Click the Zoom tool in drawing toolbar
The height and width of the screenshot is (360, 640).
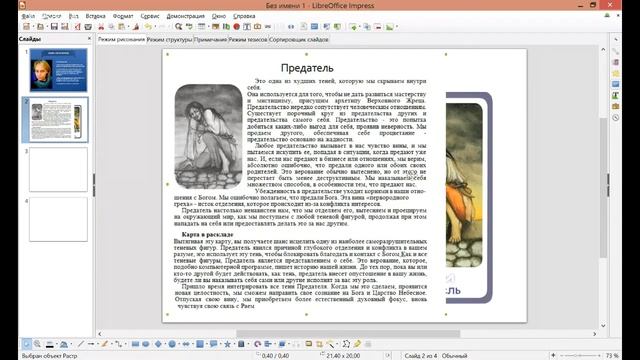(x=38, y=344)
